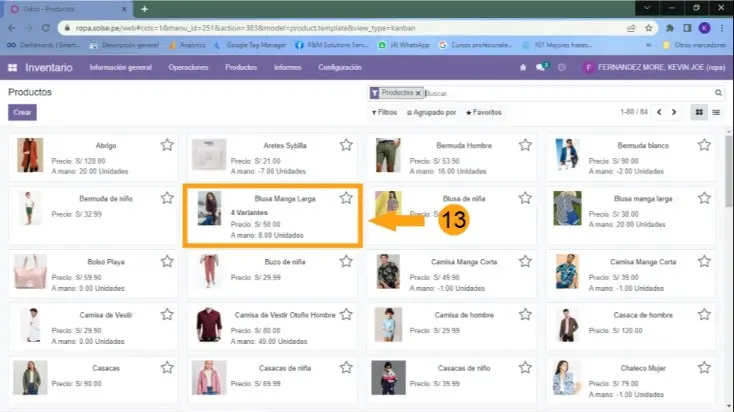
Task: Remove the Productos filter tag
Action: click(419, 93)
